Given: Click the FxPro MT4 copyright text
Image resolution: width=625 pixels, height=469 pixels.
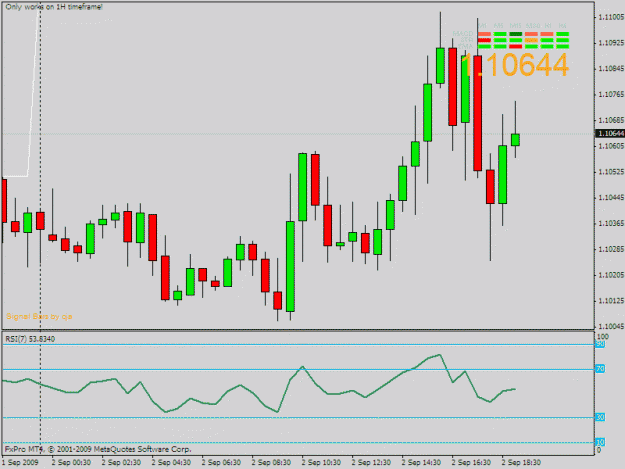Looking at the screenshot, I should pos(98,449).
